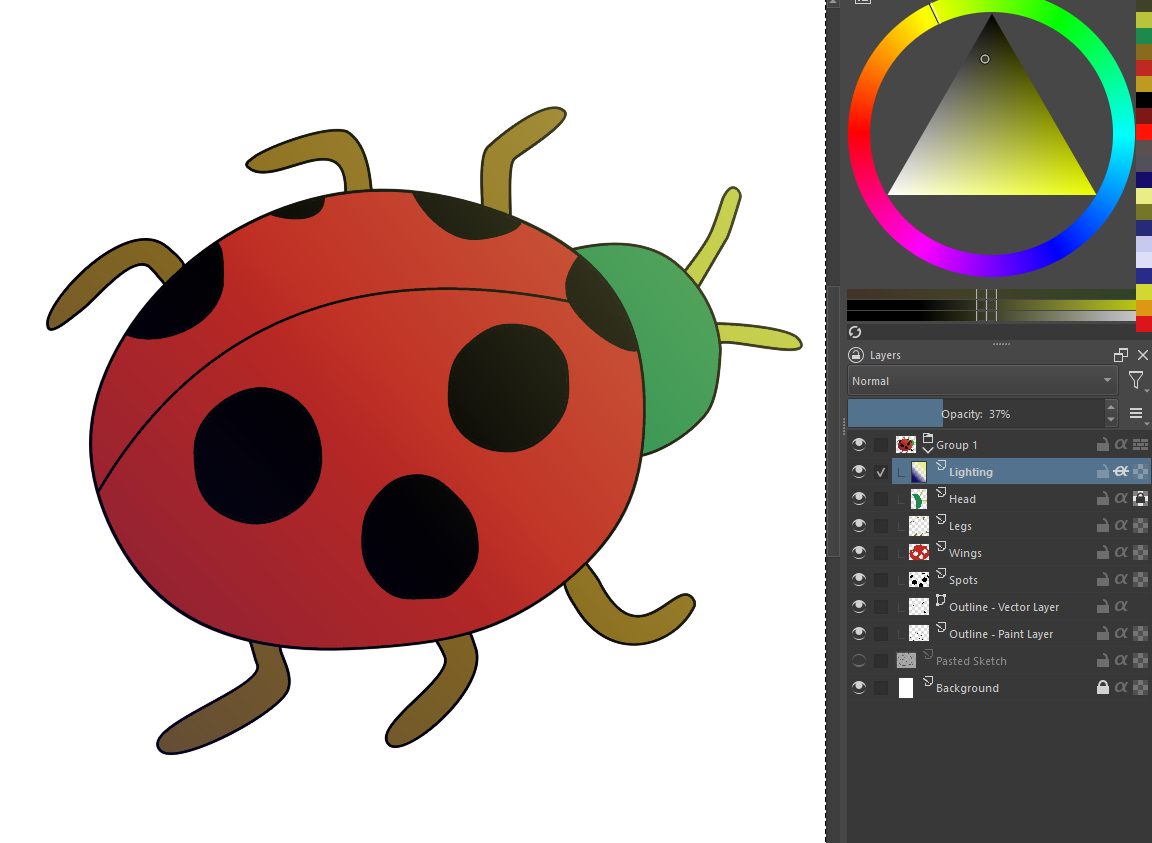Hide the Spots layer
The height and width of the screenshot is (843, 1152).
click(x=858, y=580)
